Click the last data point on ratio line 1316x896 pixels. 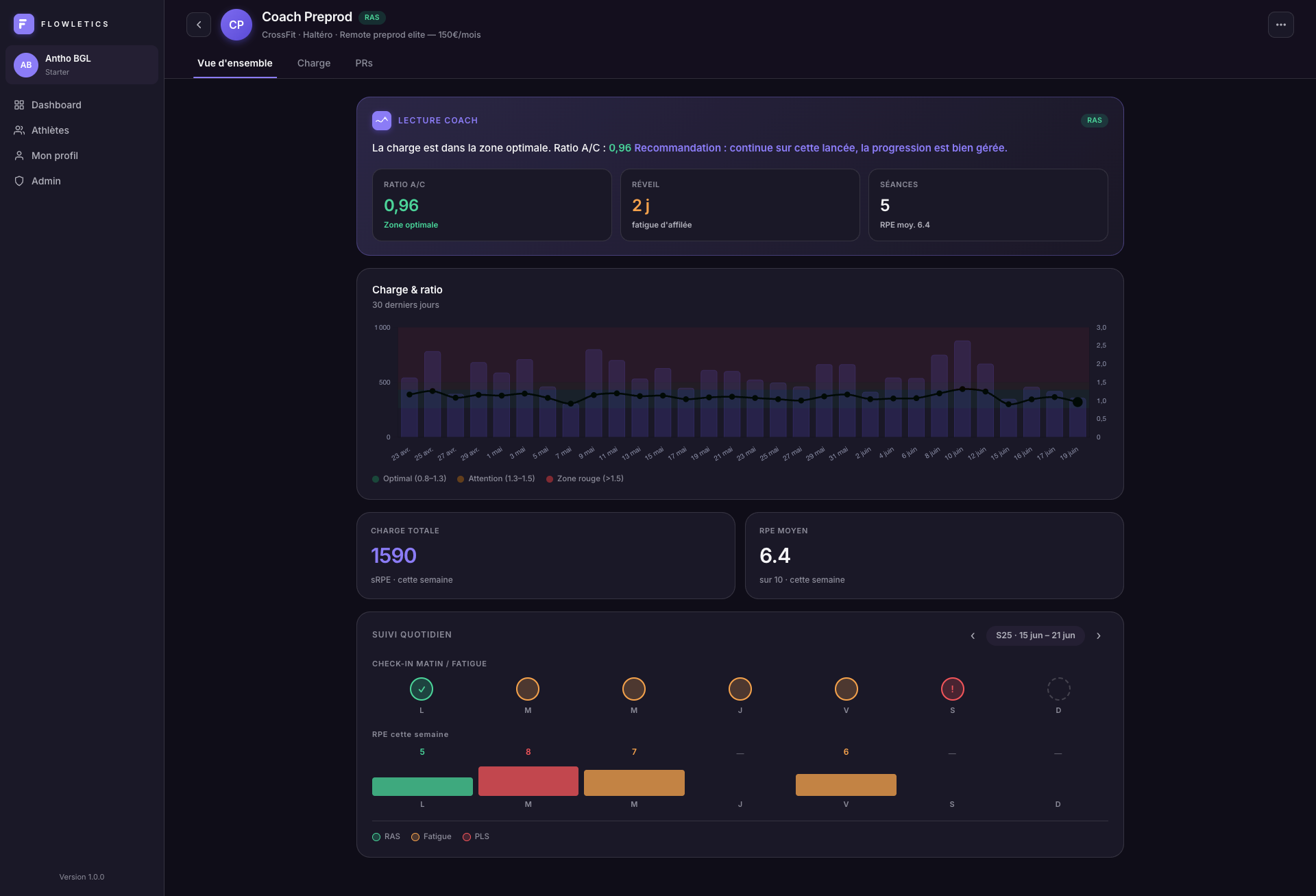pyautogui.click(x=1077, y=402)
